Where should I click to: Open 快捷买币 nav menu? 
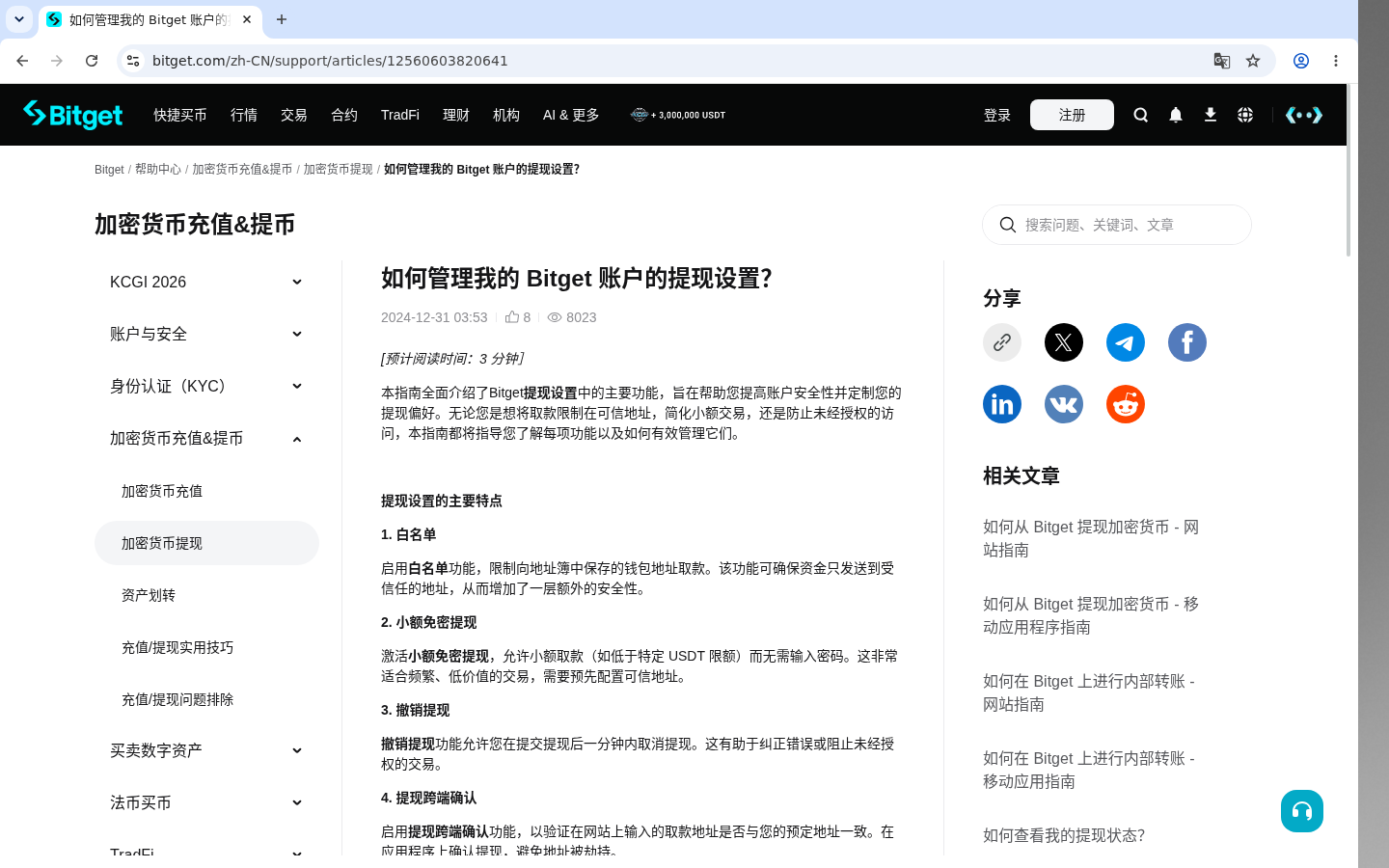click(180, 115)
